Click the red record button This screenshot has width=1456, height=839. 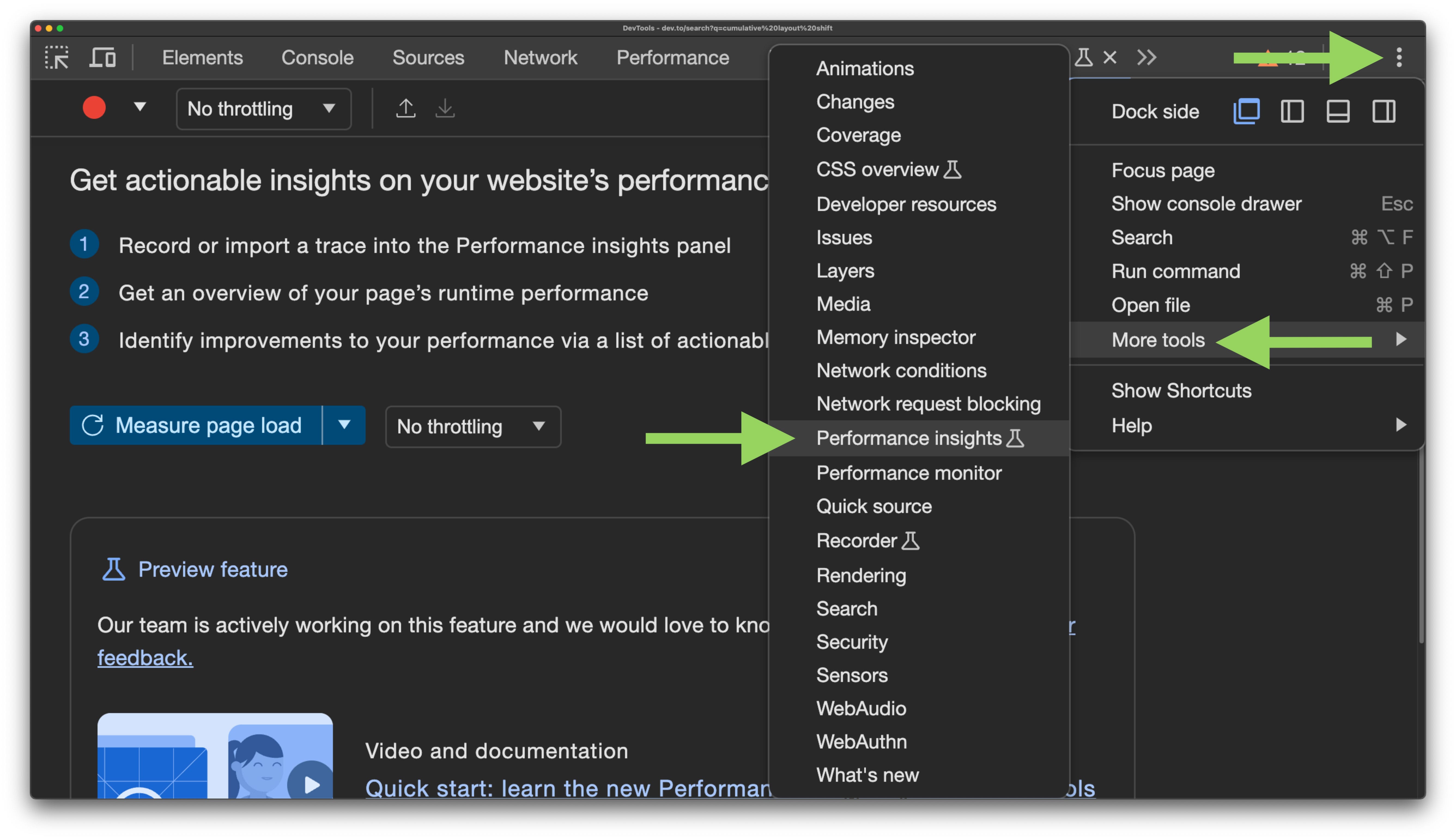coord(94,108)
